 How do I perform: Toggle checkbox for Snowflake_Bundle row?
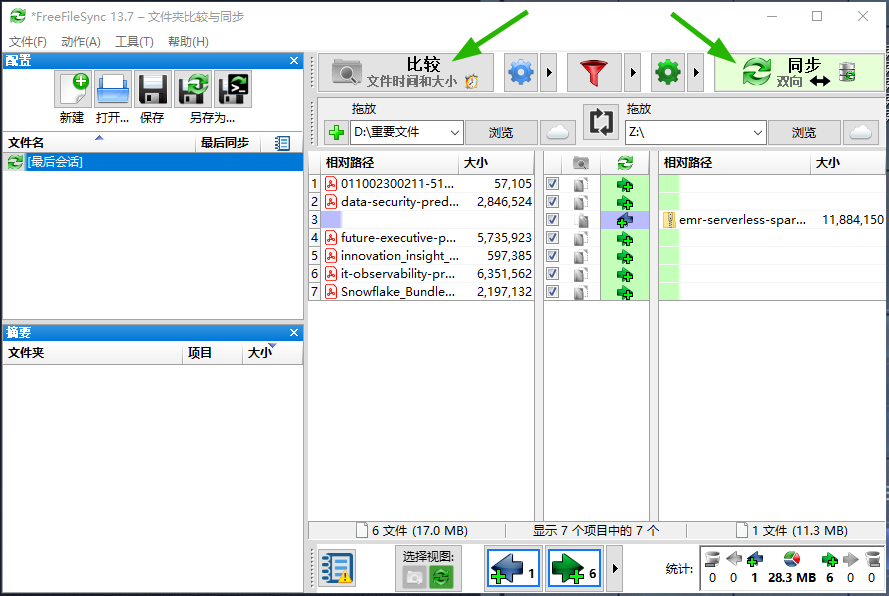pos(552,292)
